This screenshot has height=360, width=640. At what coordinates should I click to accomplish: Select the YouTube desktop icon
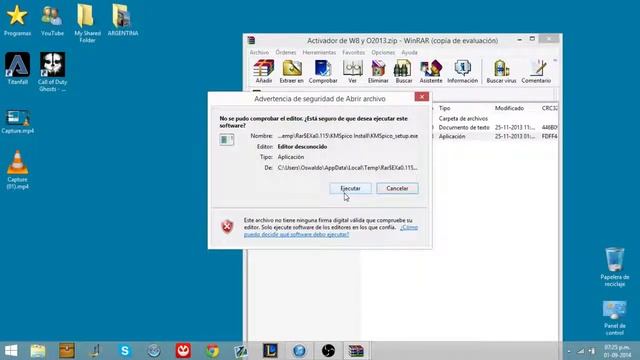point(52,20)
